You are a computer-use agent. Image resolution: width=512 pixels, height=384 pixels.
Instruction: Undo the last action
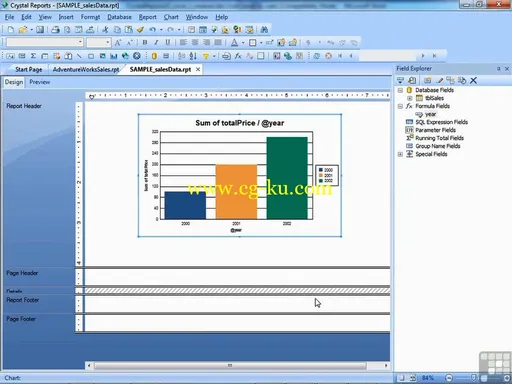coord(152,30)
